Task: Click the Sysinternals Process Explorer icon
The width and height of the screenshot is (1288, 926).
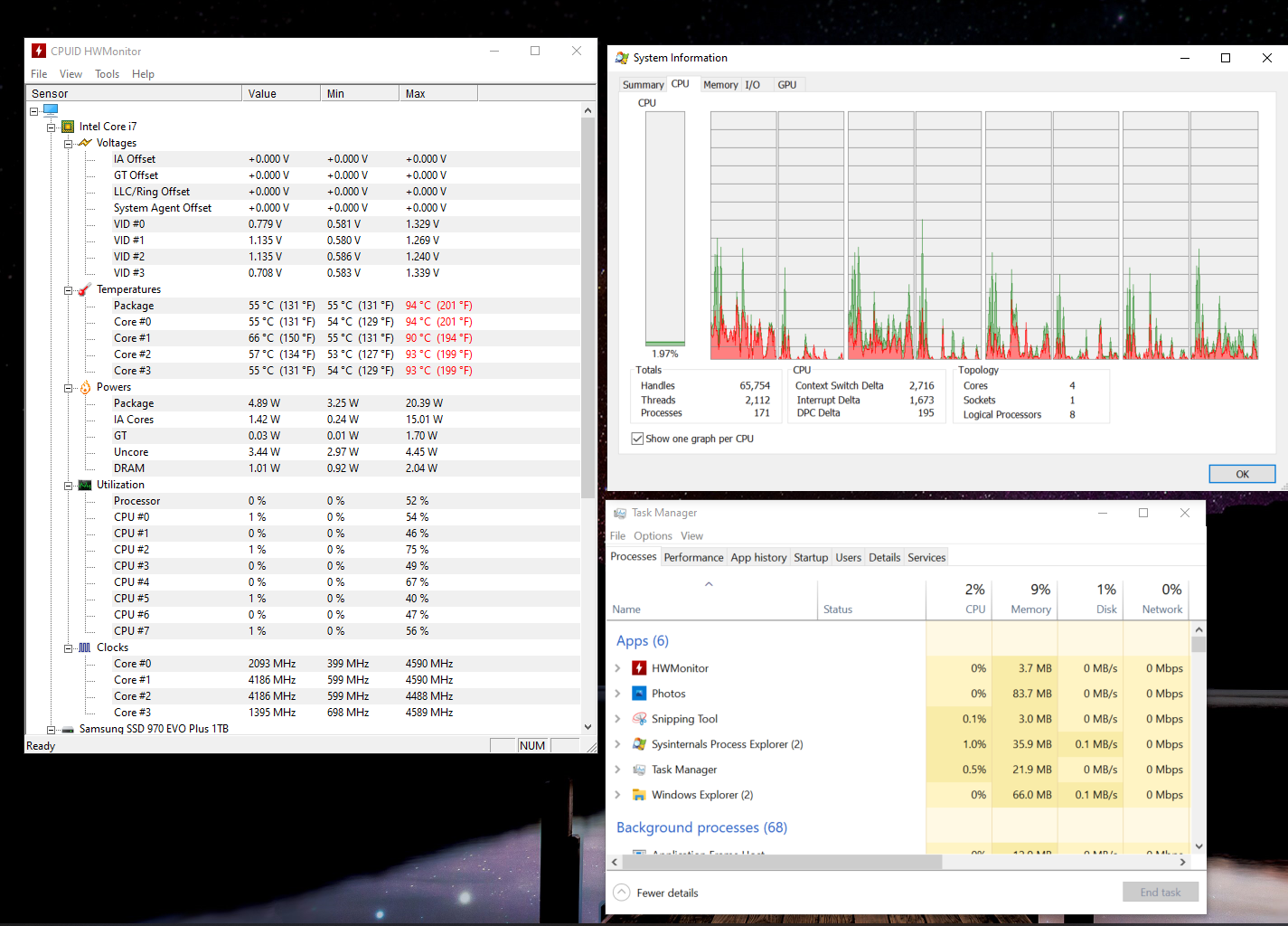Action: point(639,744)
